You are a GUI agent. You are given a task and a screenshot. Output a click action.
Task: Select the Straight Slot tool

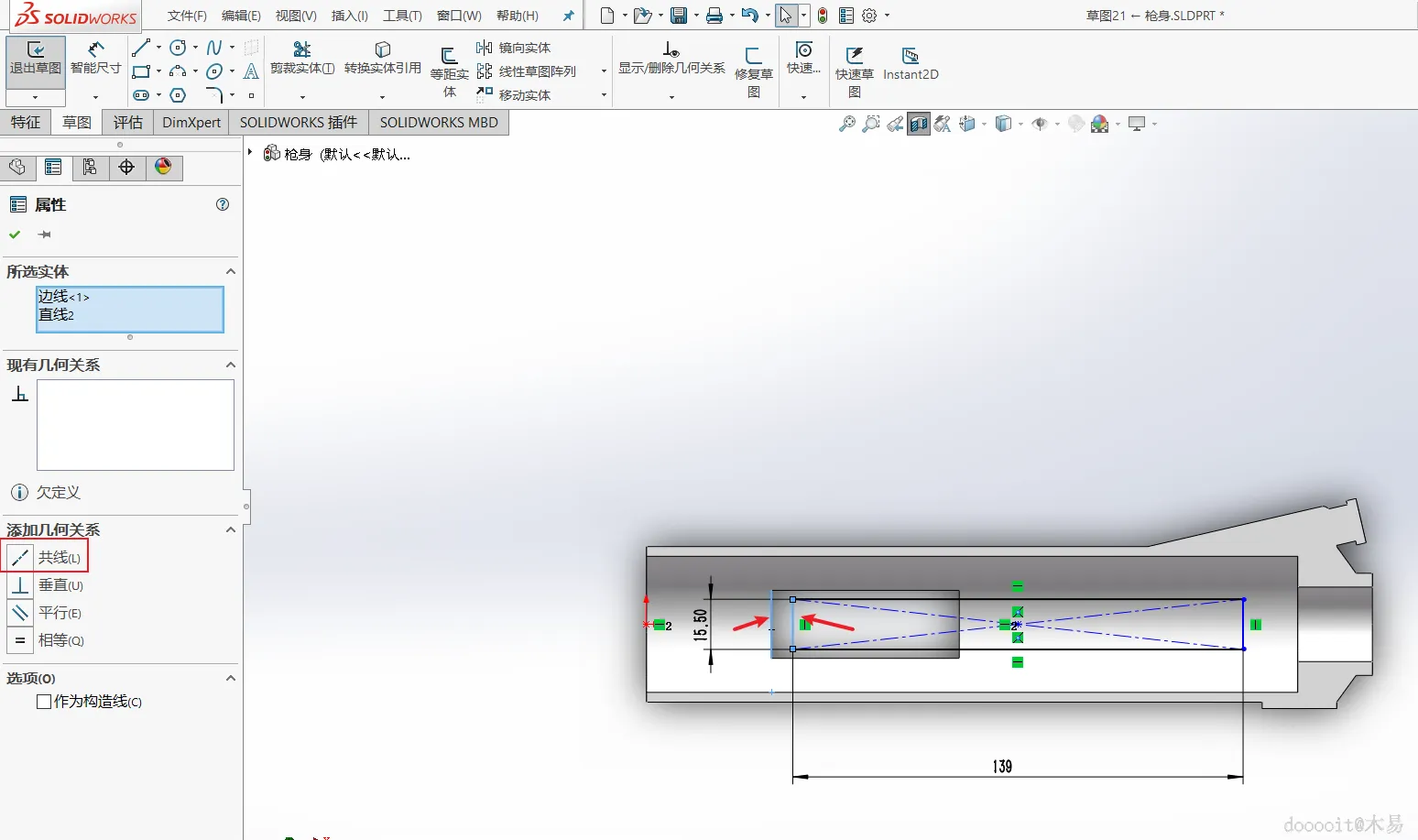point(140,95)
